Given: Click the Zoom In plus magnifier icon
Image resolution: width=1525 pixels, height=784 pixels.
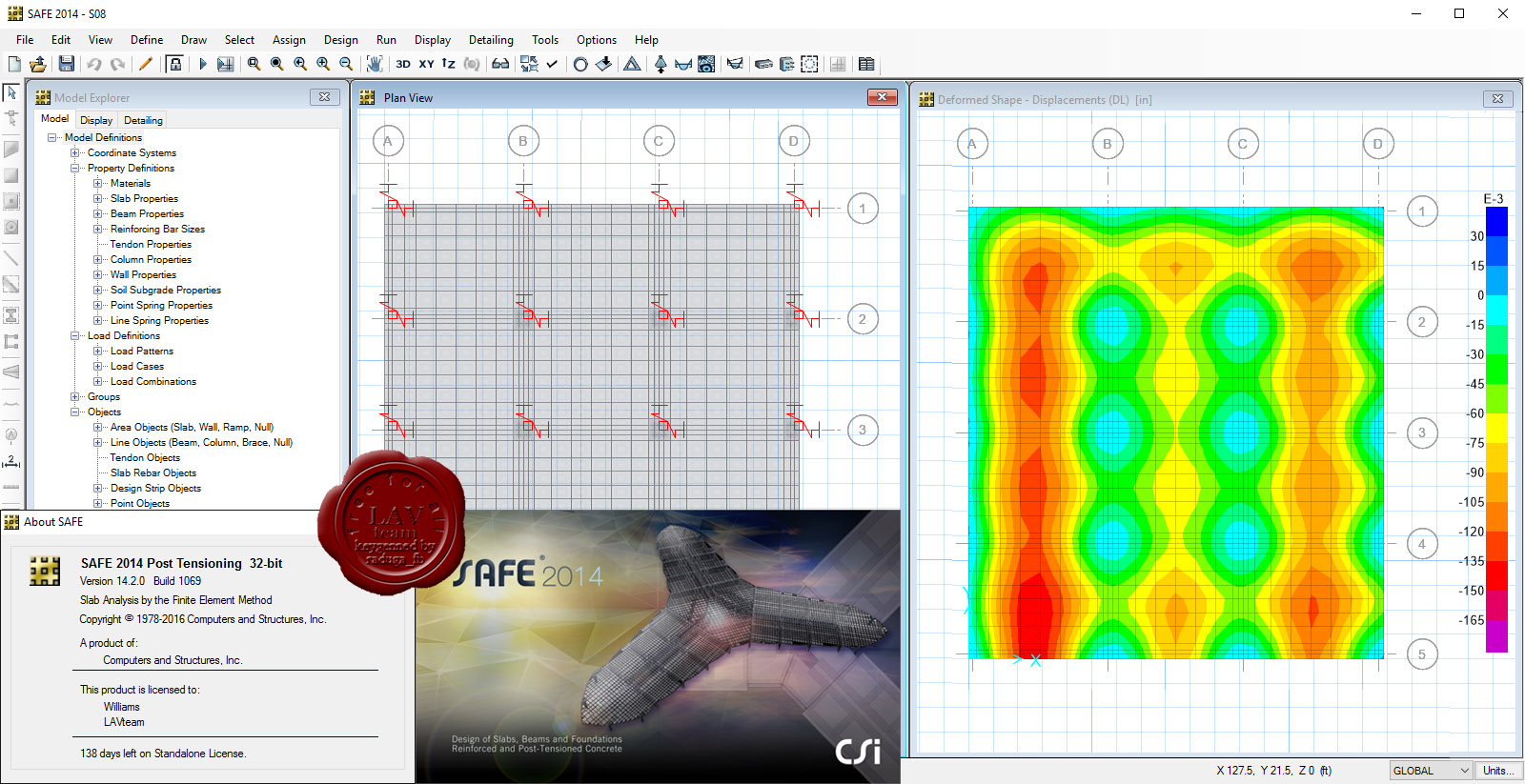Looking at the screenshot, I should pyautogui.click(x=323, y=64).
